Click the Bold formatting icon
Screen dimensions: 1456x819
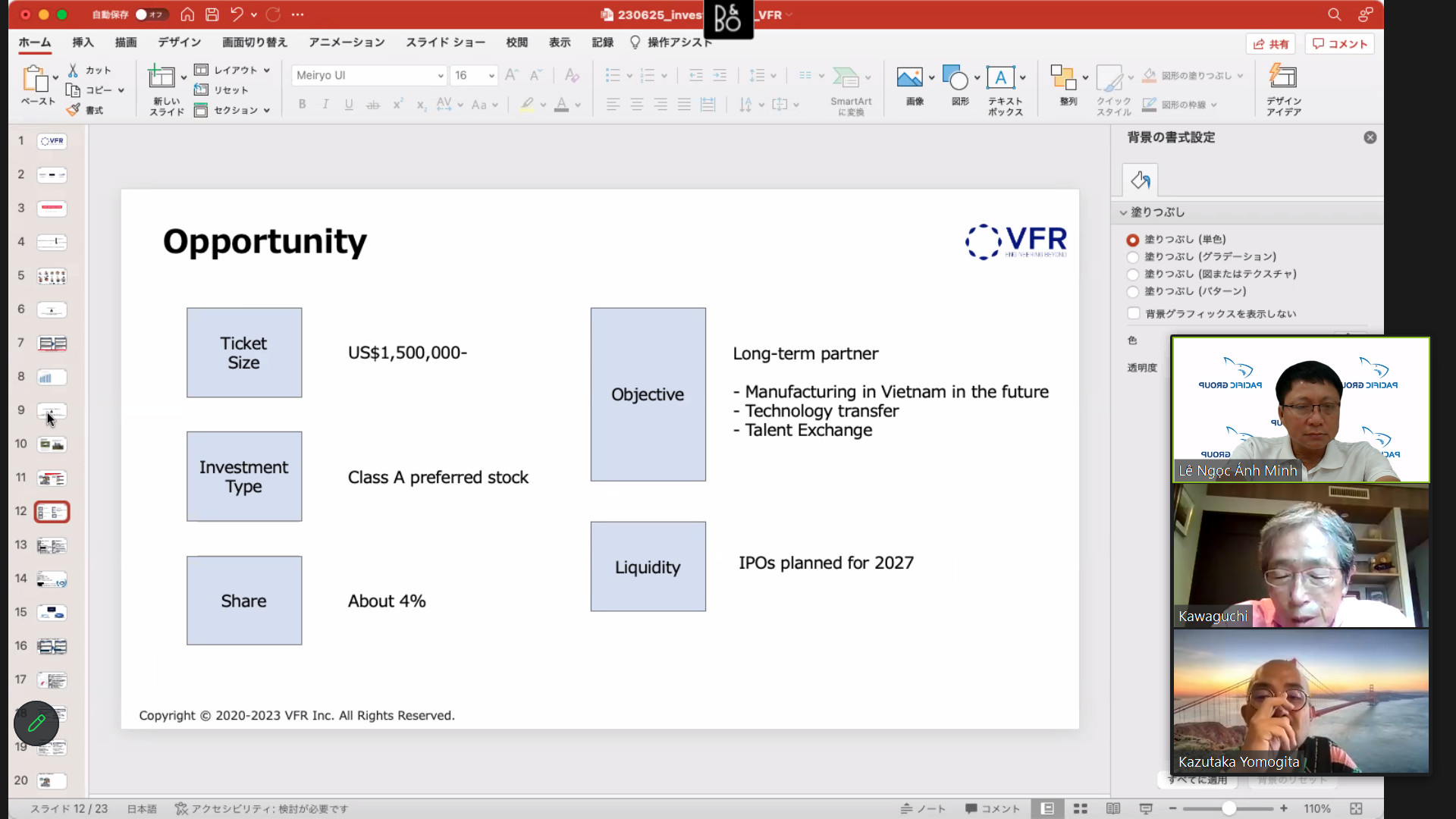click(x=302, y=105)
